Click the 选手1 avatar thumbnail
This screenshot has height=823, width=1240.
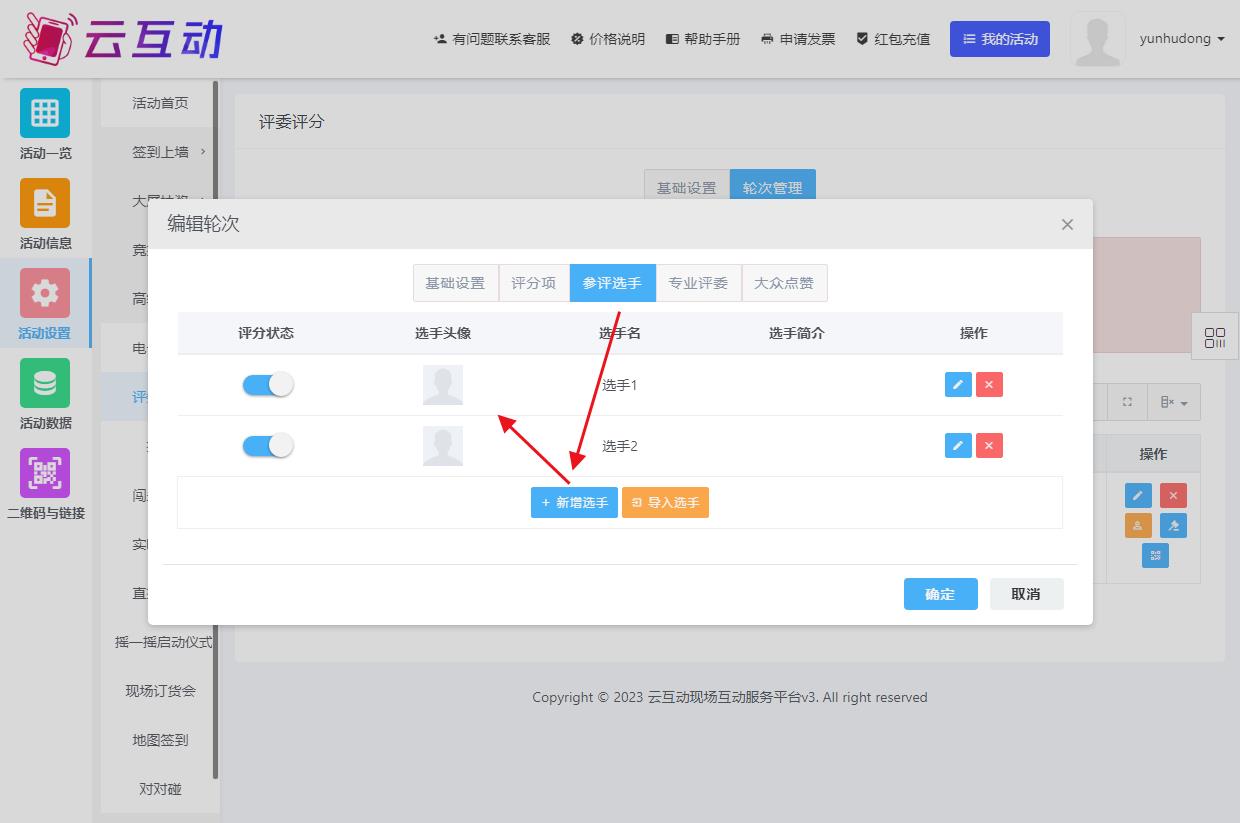[443, 385]
